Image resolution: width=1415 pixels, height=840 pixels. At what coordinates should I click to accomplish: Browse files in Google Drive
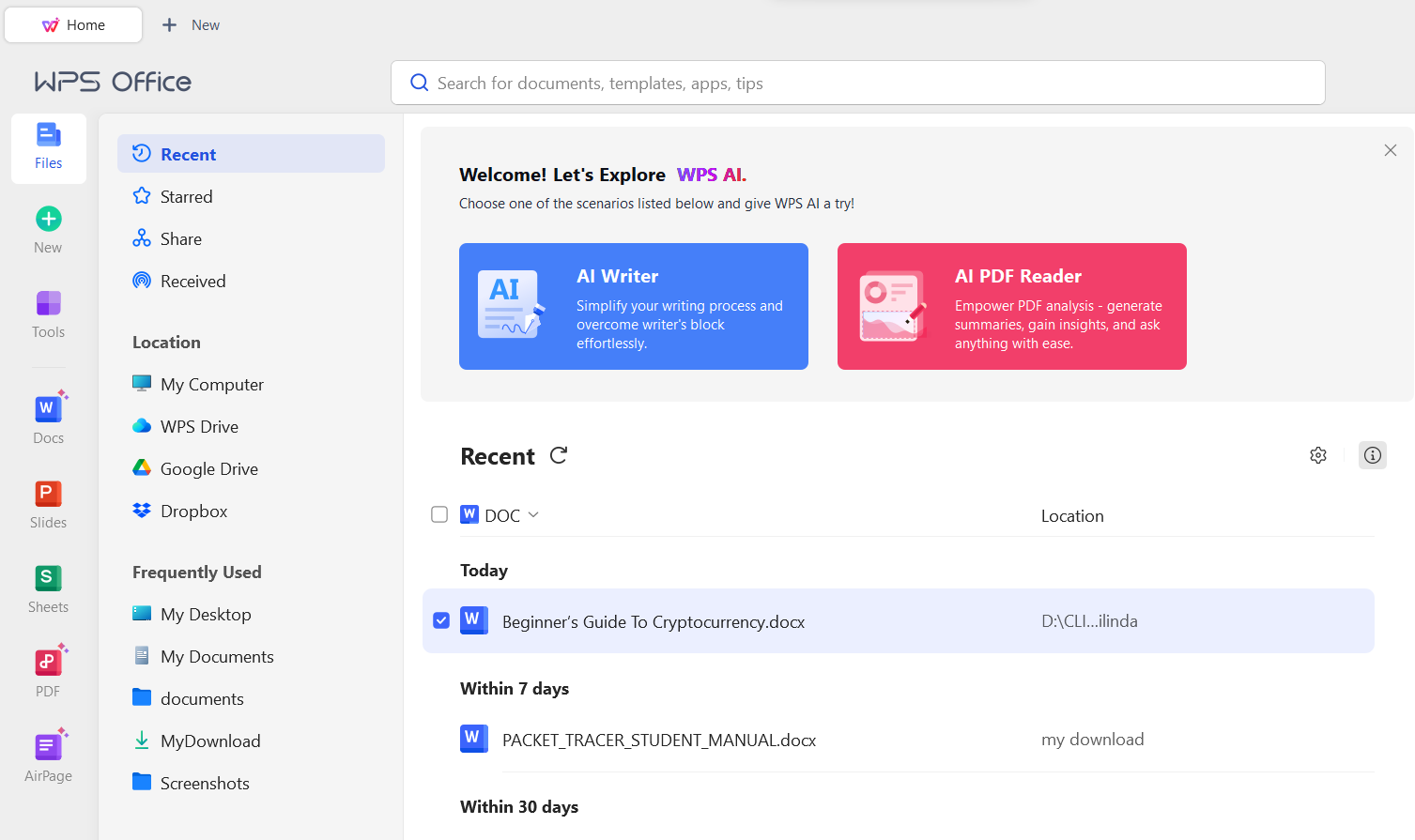coord(208,468)
